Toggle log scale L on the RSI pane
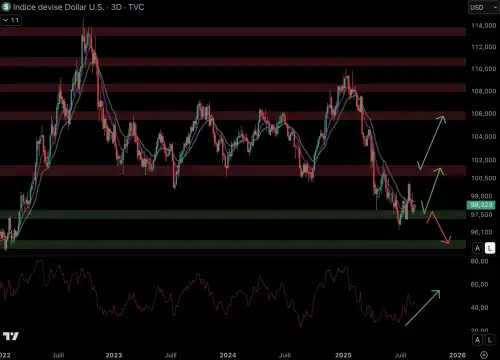 [490, 340]
